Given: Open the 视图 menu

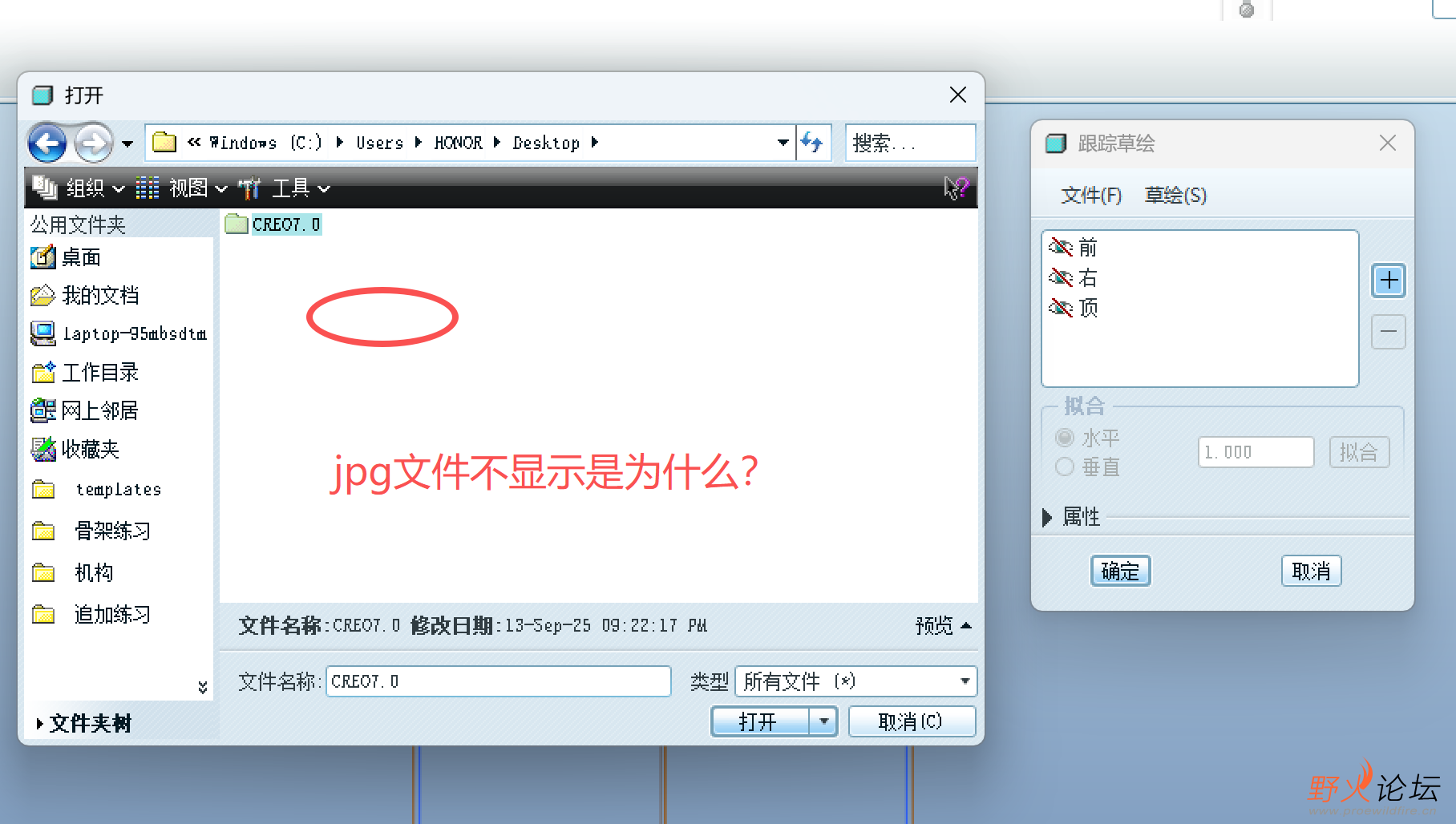Looking at the screenshot, I should (x=181, y=188).
